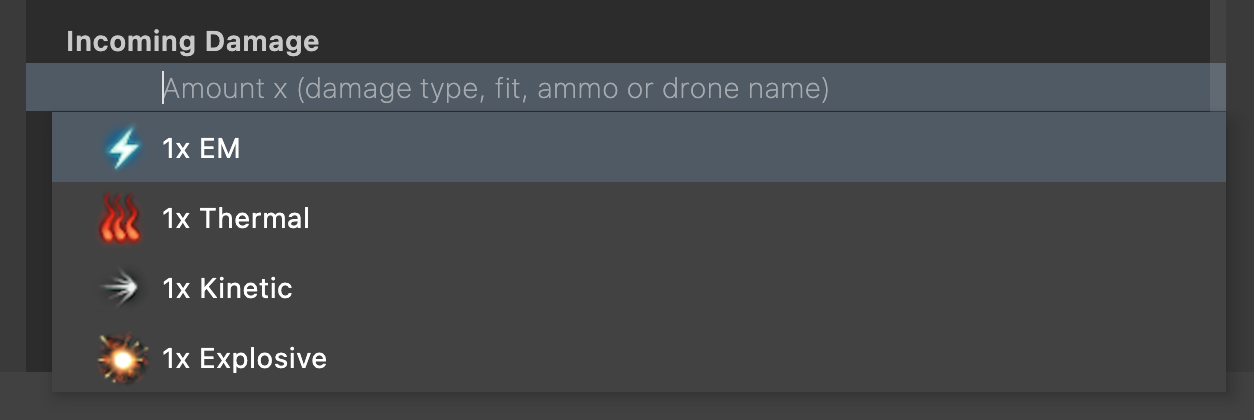Click the word Kinetic in the list
This screenshot has width=1254, height=420.
(246, 289)
